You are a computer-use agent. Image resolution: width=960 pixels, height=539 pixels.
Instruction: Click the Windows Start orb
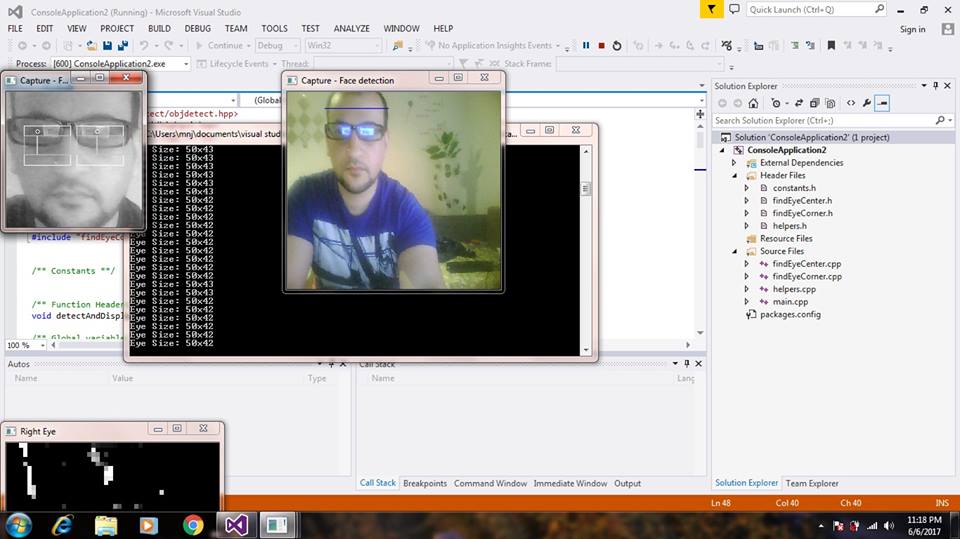point(18,525)
